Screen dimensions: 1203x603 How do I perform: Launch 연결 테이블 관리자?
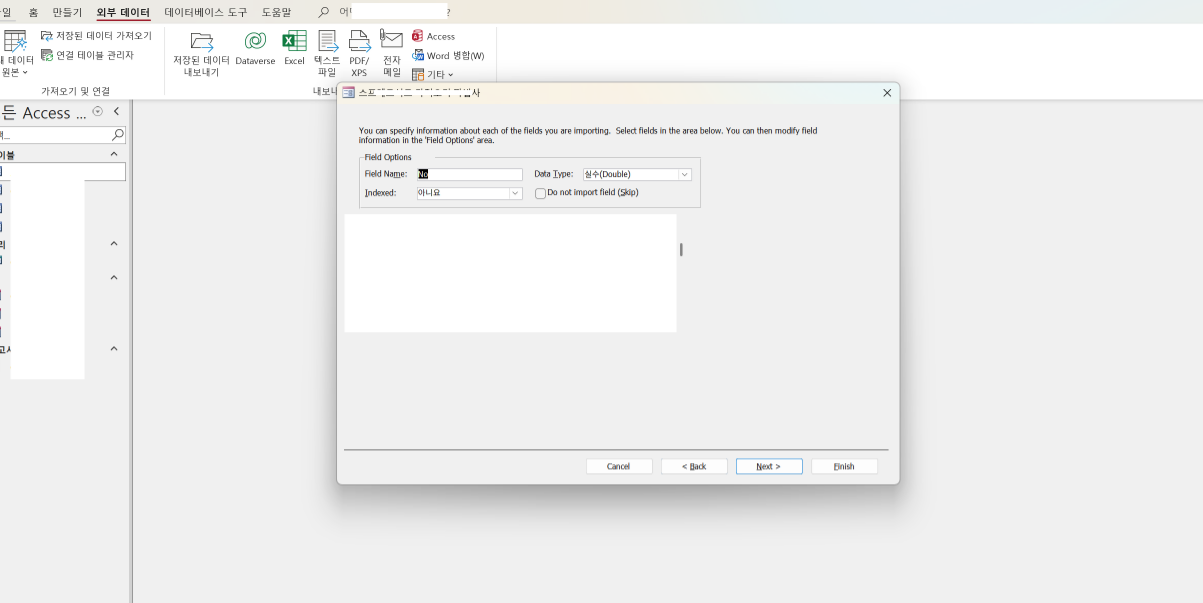pos(88,55)
